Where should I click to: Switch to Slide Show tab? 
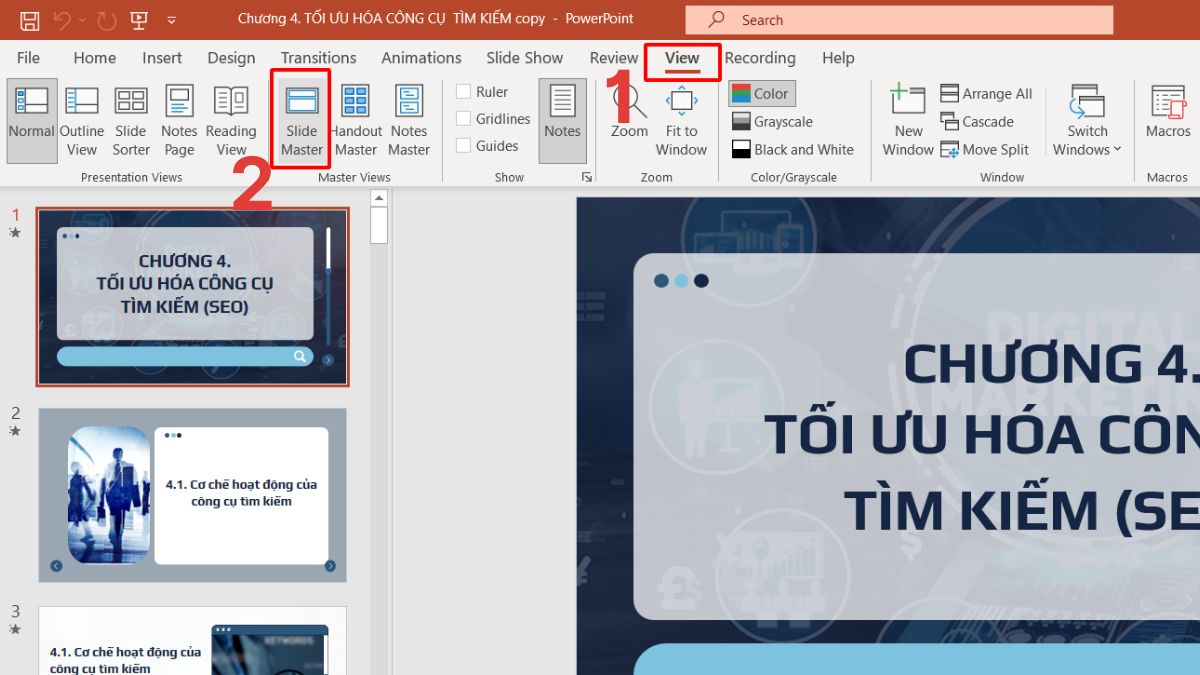point(524,58)
